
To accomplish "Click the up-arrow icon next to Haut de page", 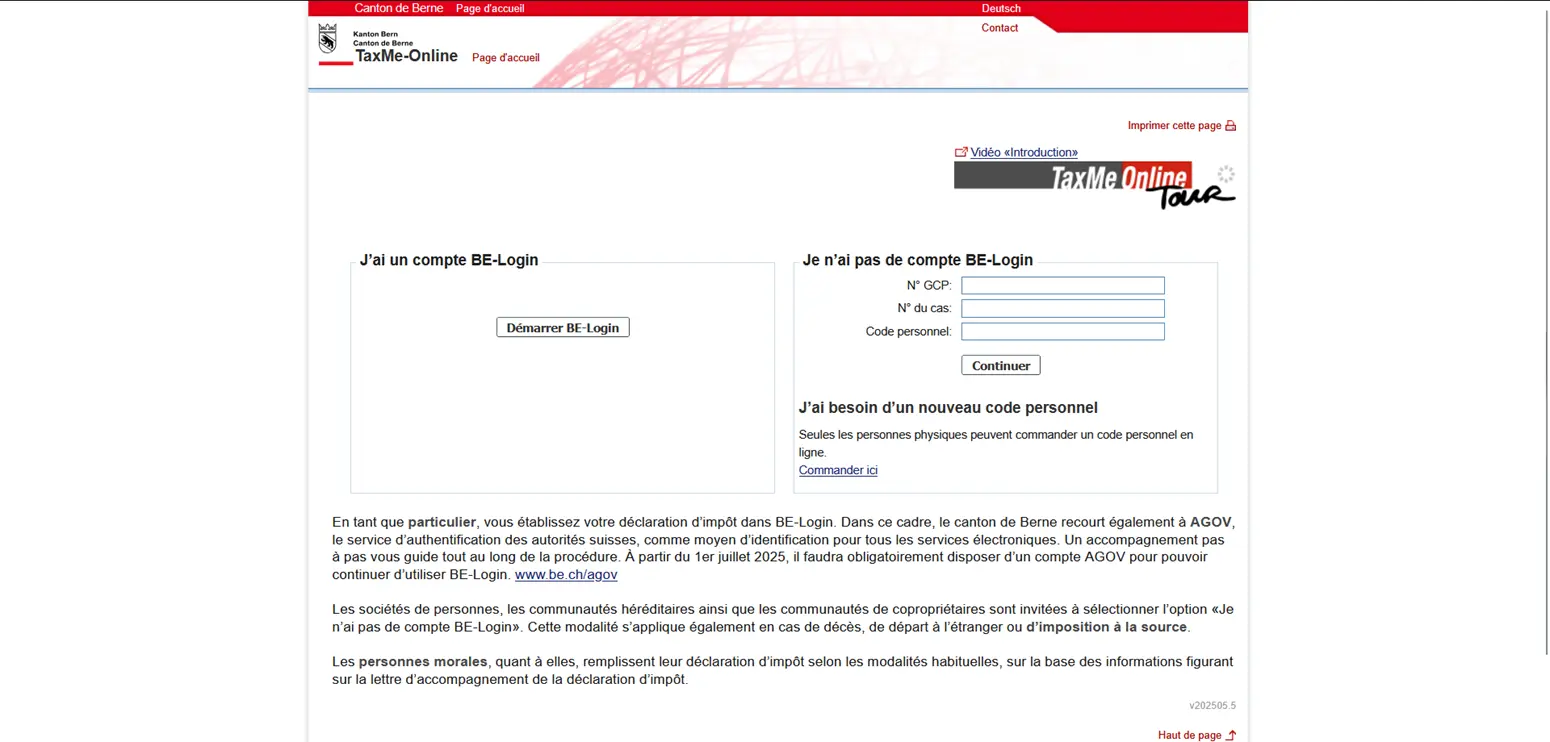I will click(x=1231, y=735).
